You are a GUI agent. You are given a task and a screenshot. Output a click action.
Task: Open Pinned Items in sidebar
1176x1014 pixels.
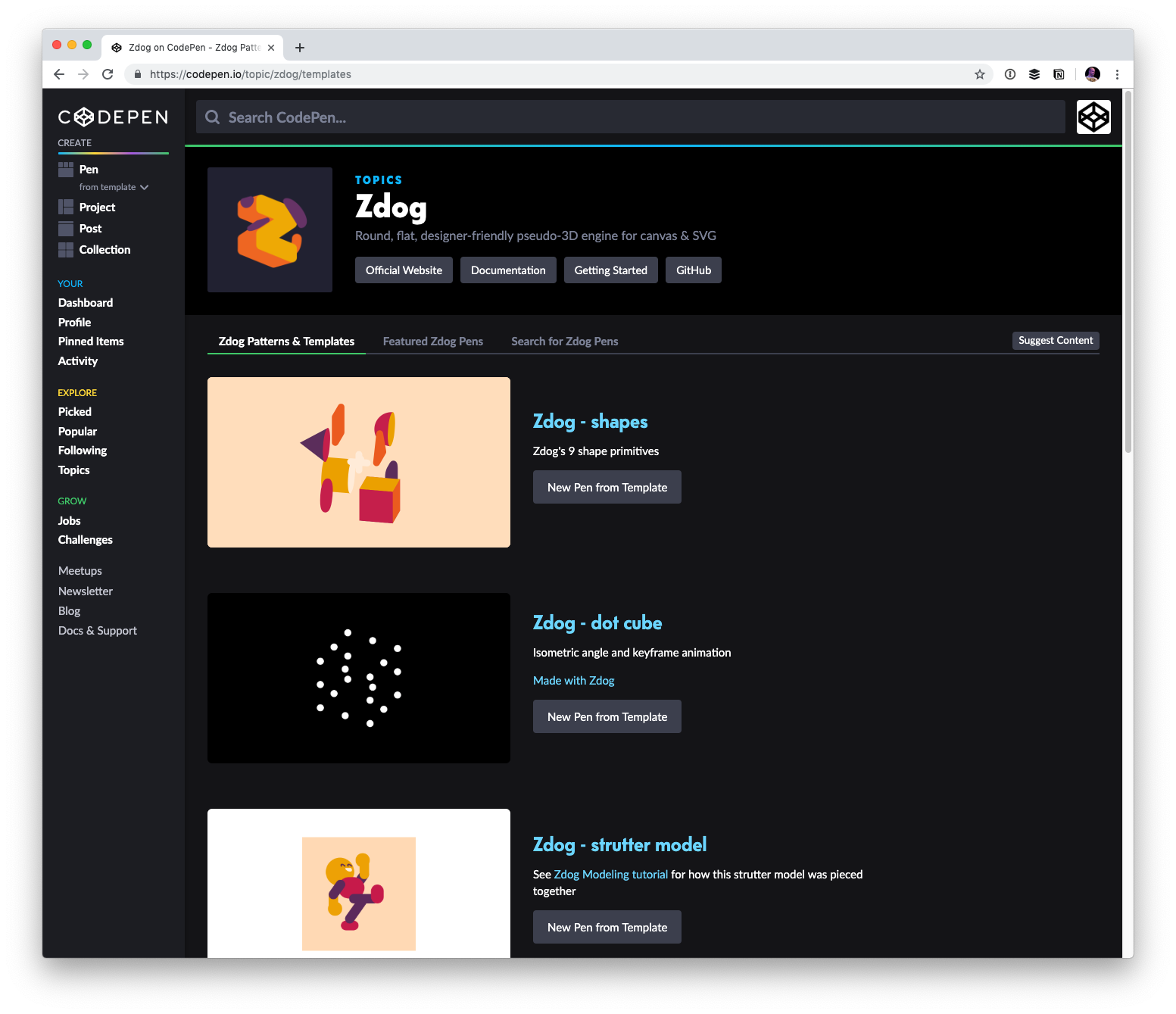[91, 342]
